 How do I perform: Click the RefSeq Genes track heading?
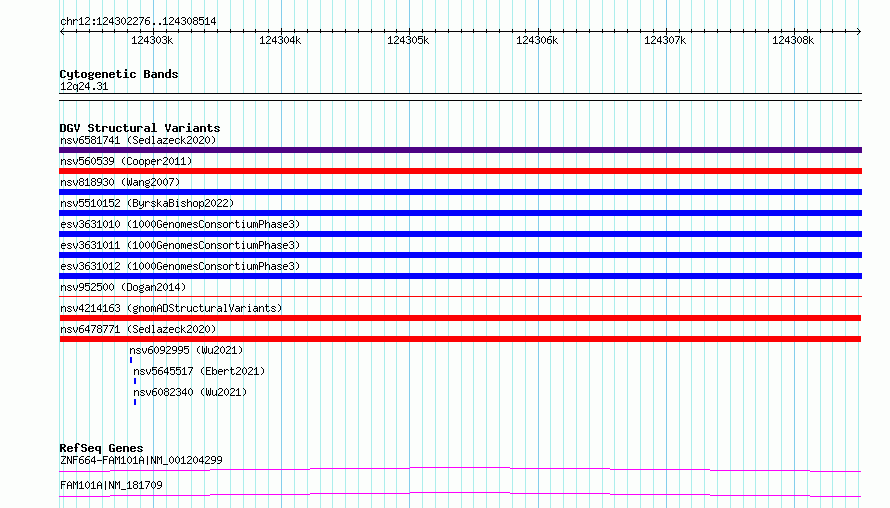coord(101,448)
